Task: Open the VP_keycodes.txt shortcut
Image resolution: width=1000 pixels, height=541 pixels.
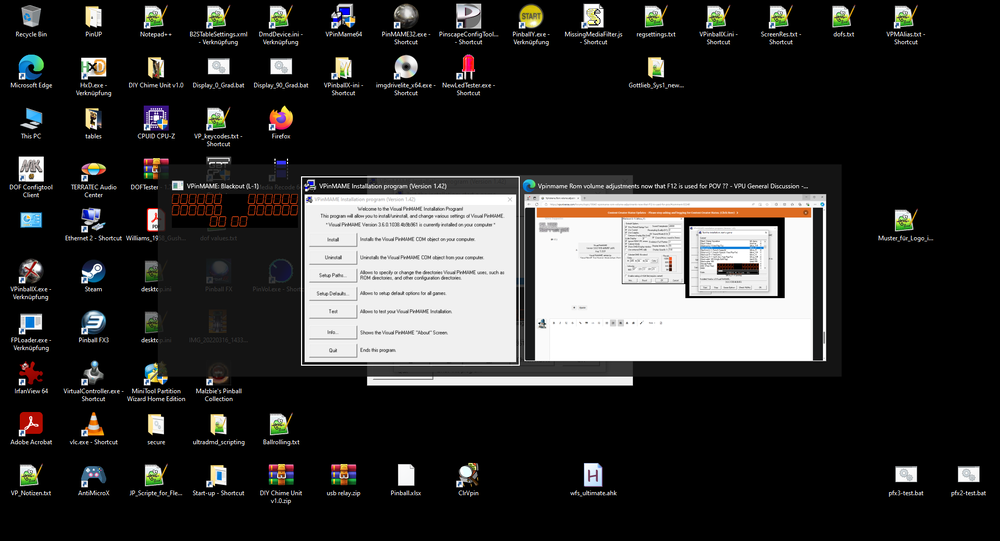Action: [x=218, y=119]
